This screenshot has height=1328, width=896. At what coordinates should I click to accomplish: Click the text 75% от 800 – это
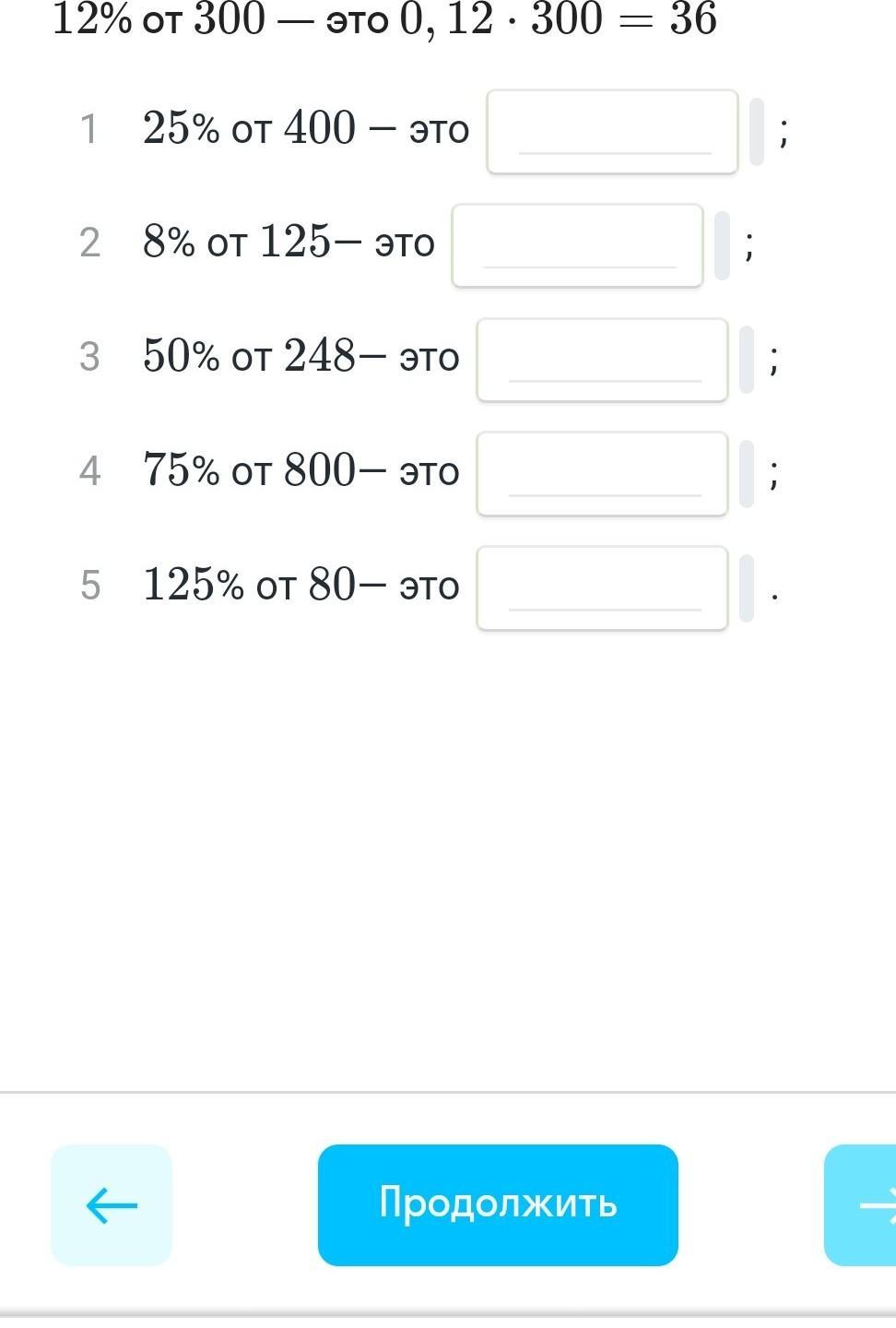pyautogui.click(x=301, y=470)
